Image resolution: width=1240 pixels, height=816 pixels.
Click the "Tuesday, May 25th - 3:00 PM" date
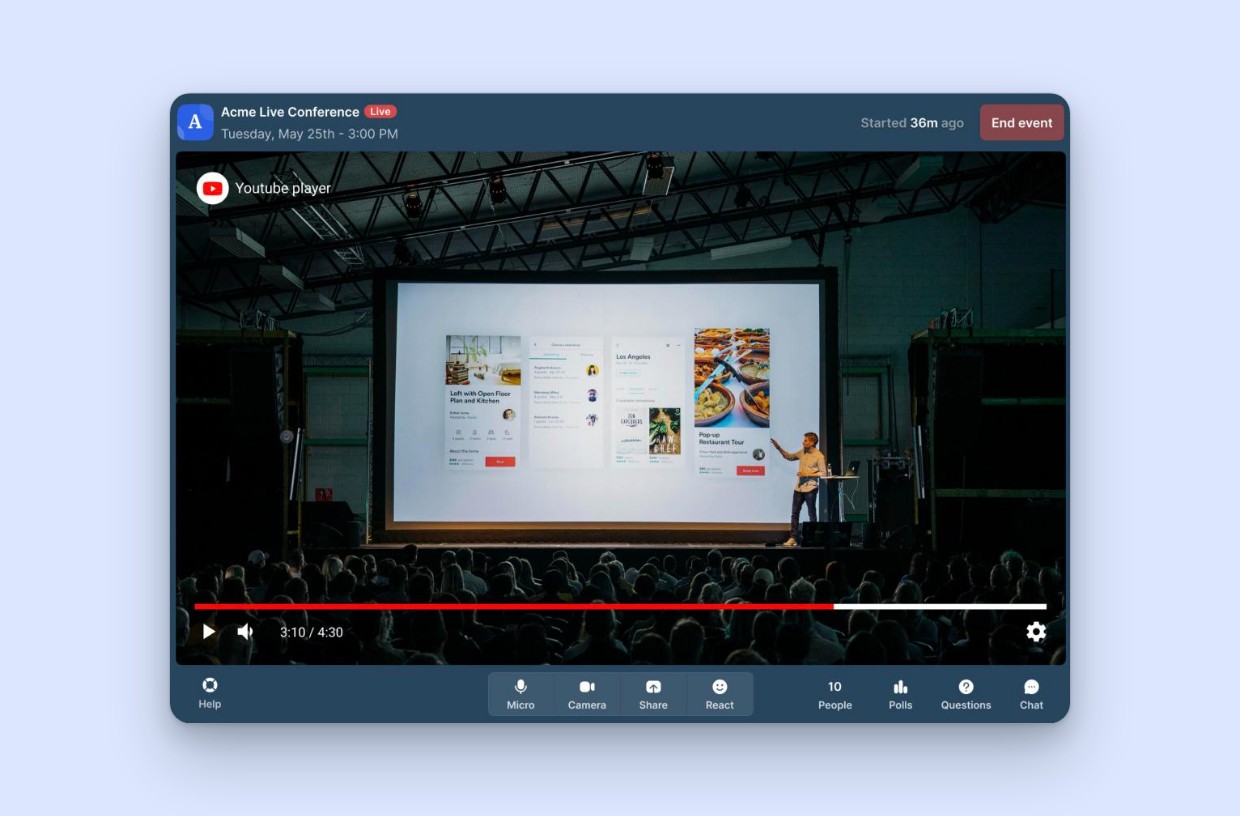click(x=310, y=134)
